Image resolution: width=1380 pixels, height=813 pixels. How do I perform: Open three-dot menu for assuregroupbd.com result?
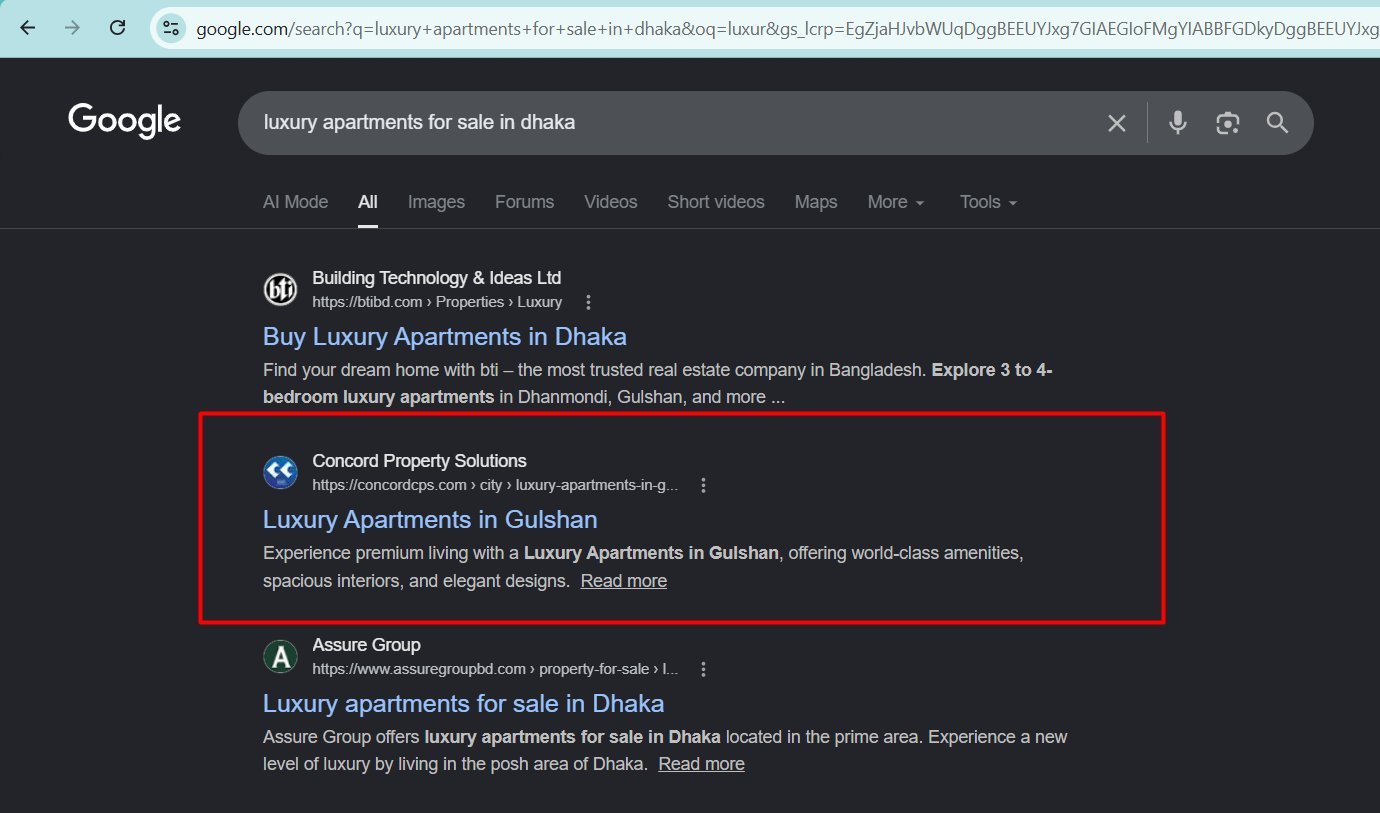point(704,669)
